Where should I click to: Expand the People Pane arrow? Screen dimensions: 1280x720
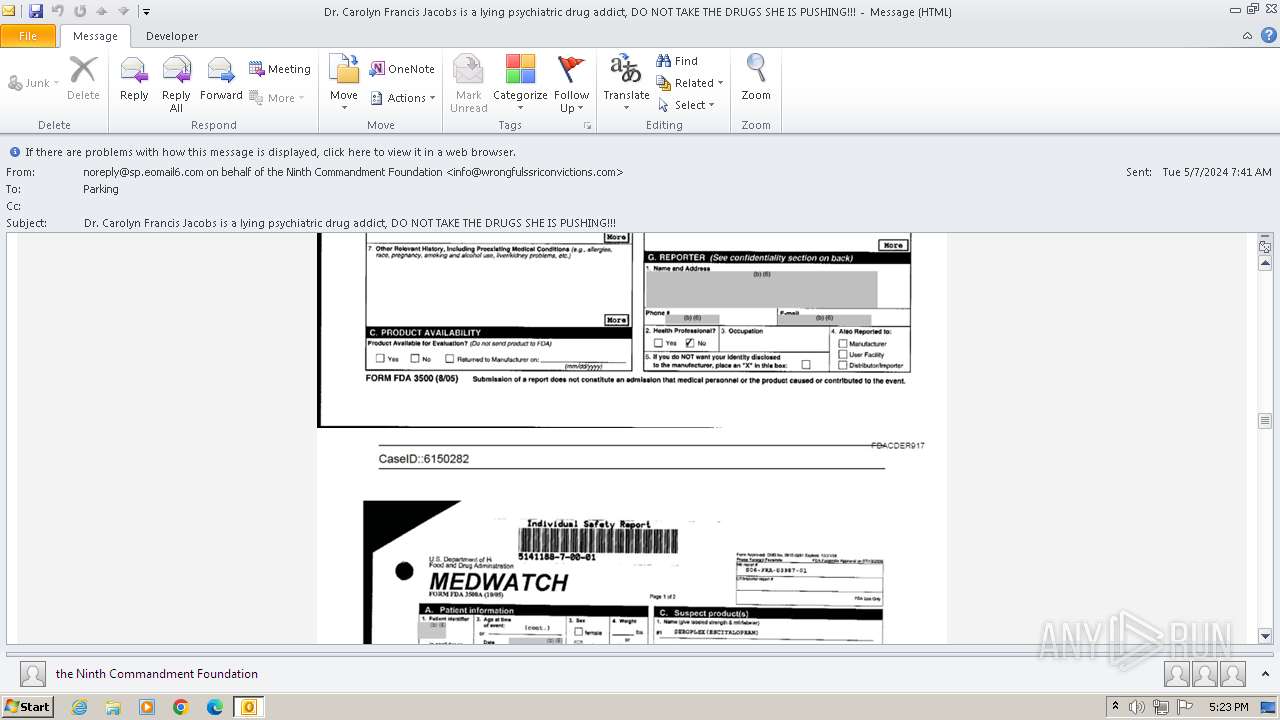point(1266,674)
